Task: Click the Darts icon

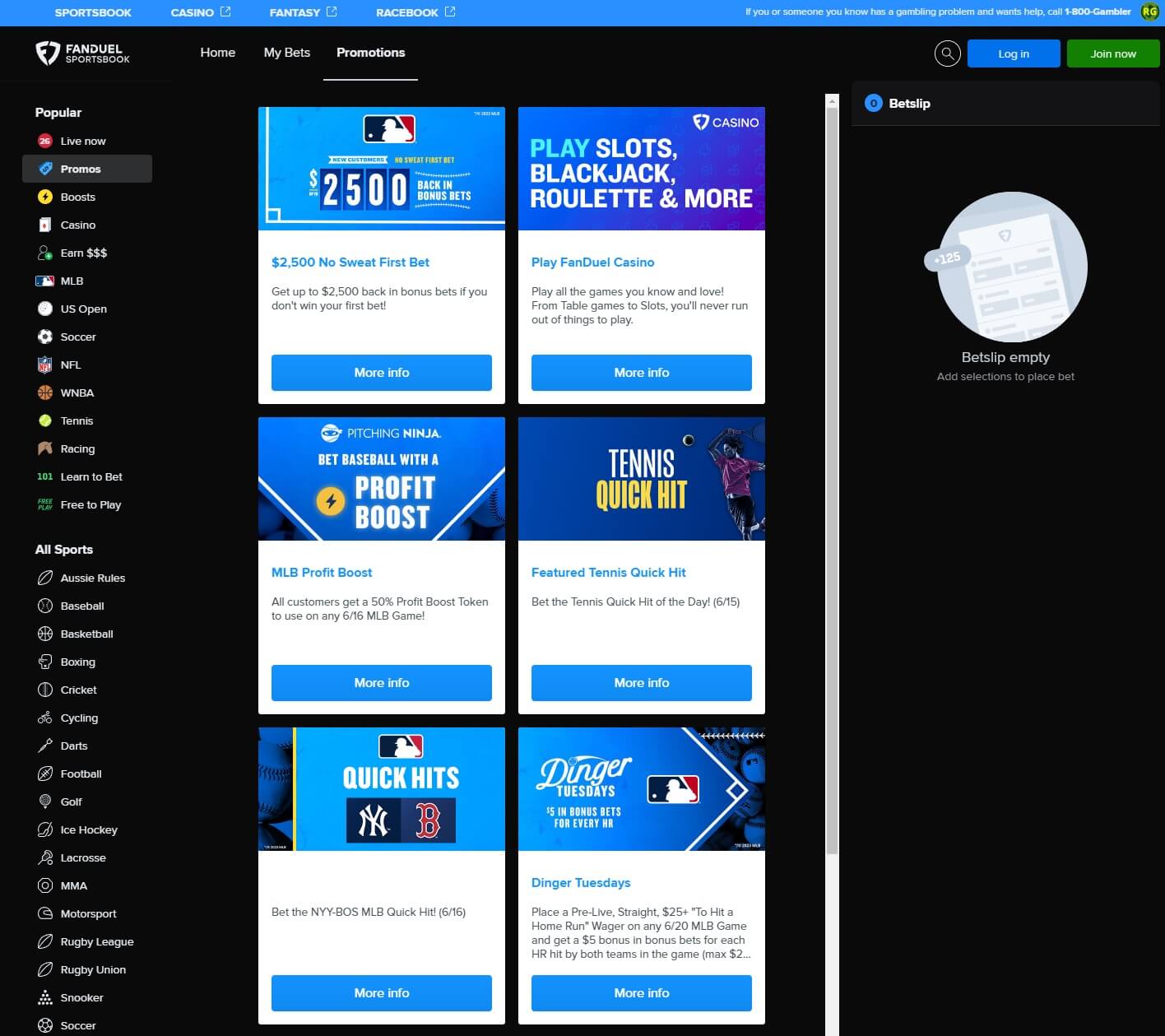Action: click(45, 746)
